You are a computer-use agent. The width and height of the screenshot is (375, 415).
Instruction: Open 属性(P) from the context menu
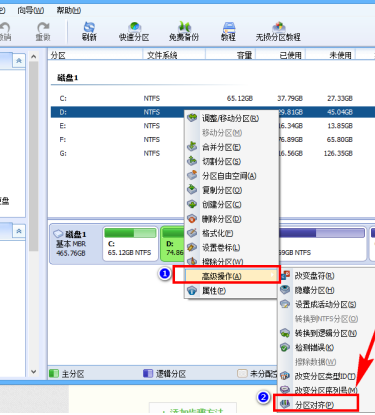231,291
